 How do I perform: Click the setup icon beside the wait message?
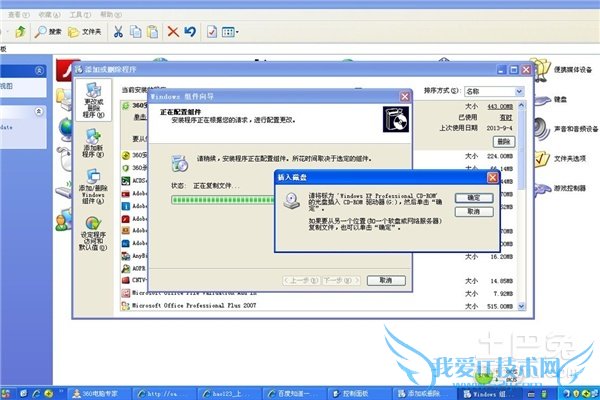(179, 163)
